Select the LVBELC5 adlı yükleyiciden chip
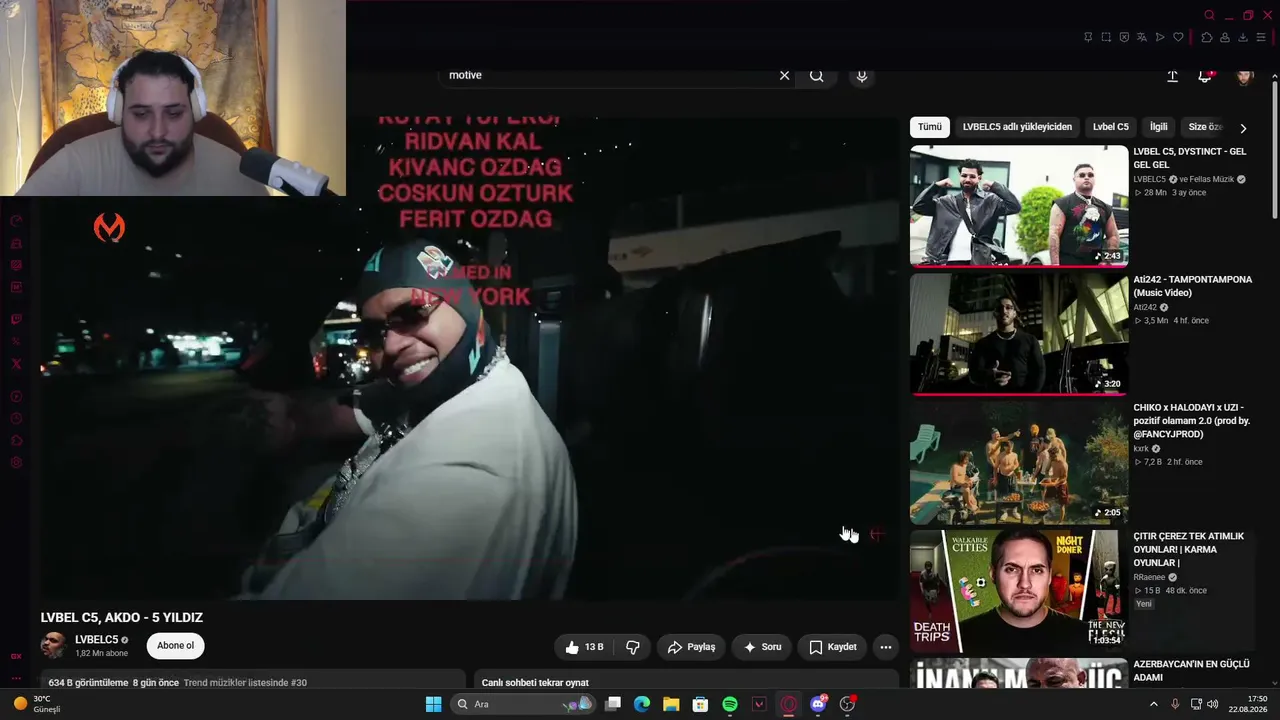 pyautogui.click(x=1017, y=127)
